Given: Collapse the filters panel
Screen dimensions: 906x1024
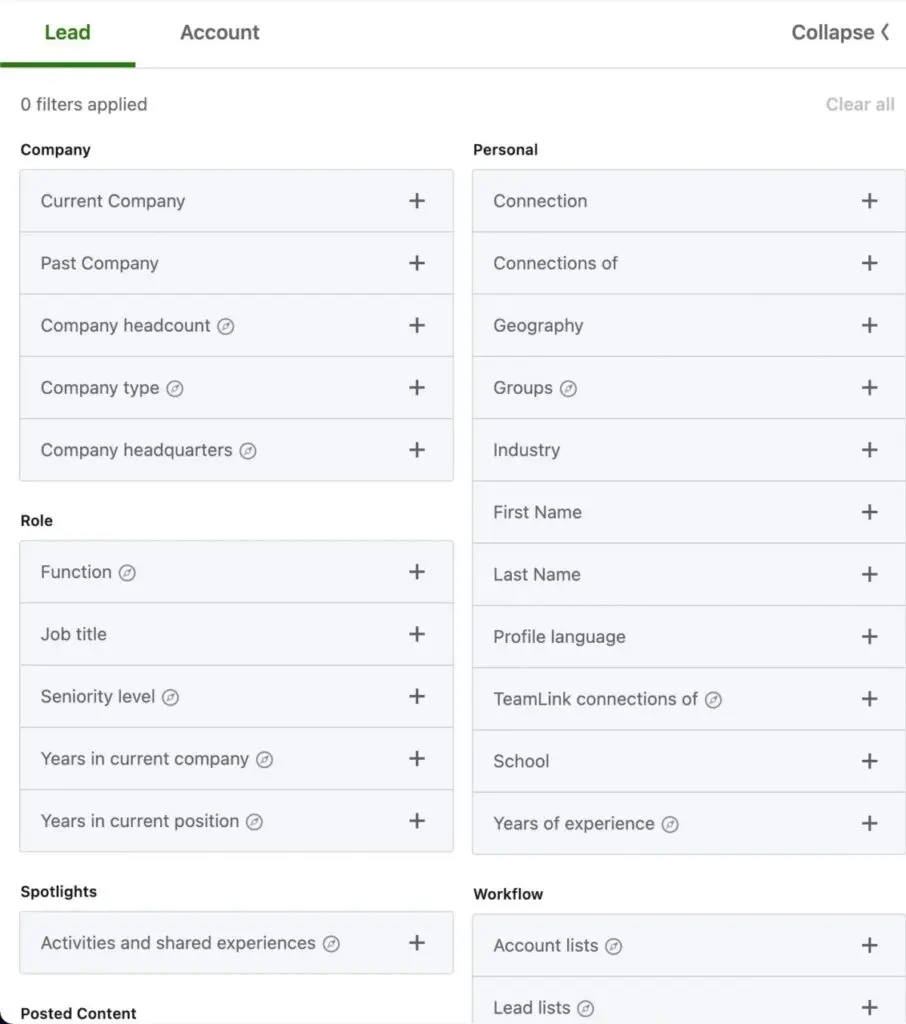Looking at the screenshot, I should [x=839, y=32].
